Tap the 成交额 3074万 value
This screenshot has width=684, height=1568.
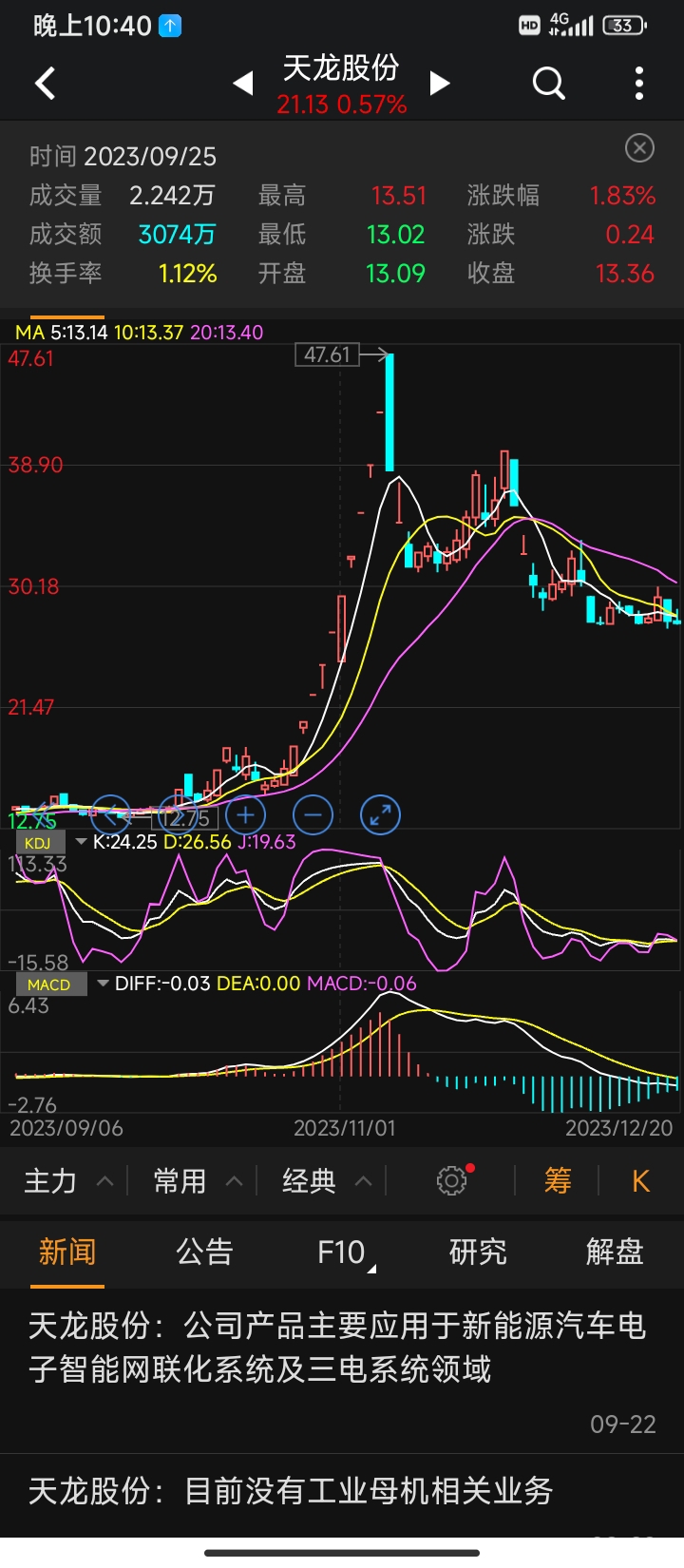pyautogui.click(x=178, y=235)
